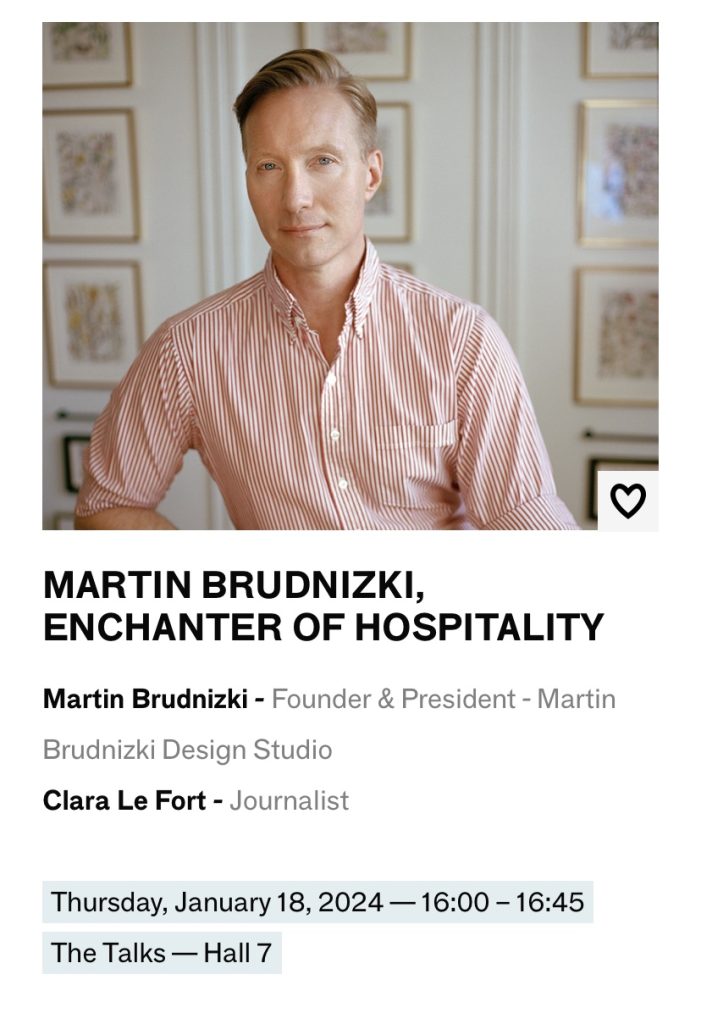Tap the heart favorite icon
The height and width of the screenshot is (1024, 701).
pos(628,501)
